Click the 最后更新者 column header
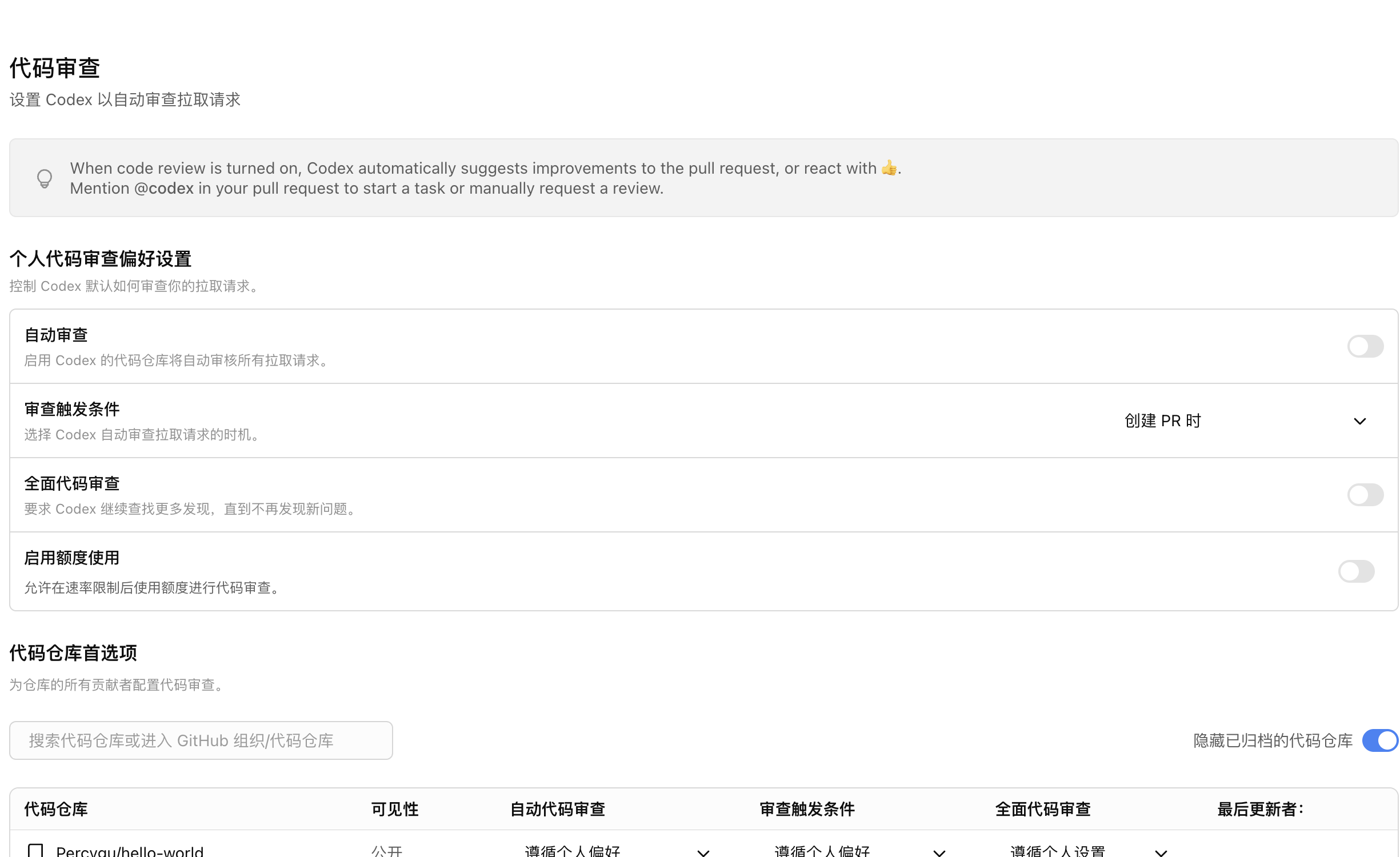The height and width of the screenshot is (857, 1400). tap(1261, 809)
